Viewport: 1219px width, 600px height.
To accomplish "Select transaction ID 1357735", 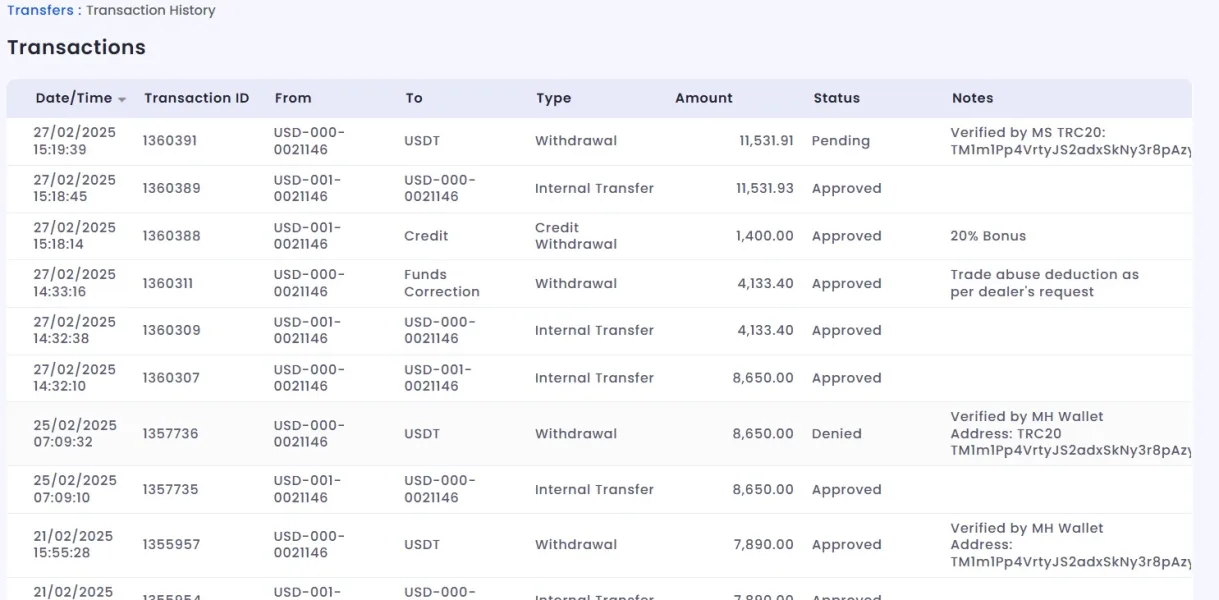I will (x=170, y=490).
